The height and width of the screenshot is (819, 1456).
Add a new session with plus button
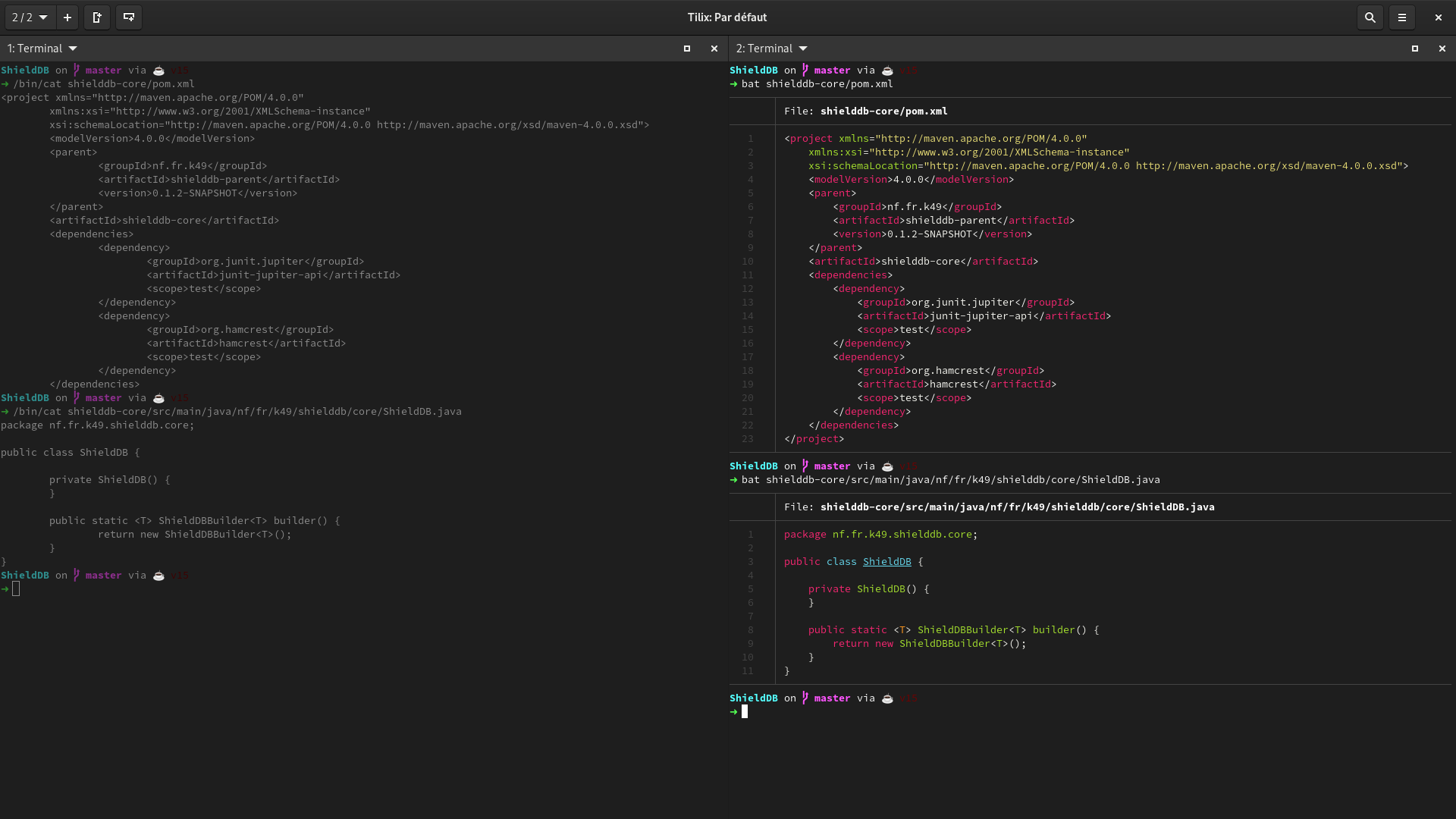coord(67,17)
